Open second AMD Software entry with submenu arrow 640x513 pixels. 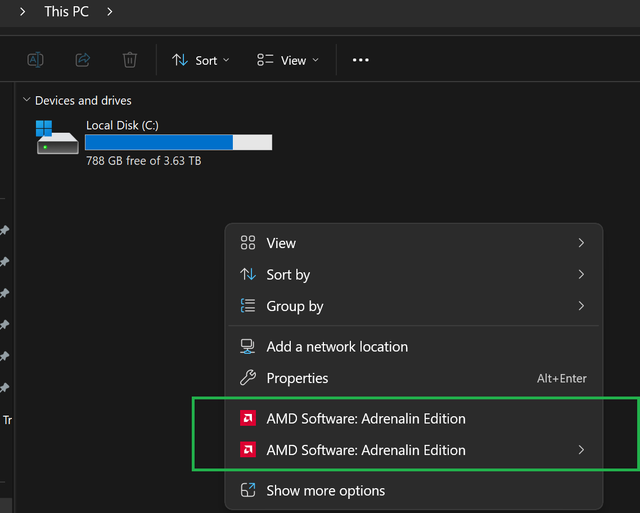[413, 450]
